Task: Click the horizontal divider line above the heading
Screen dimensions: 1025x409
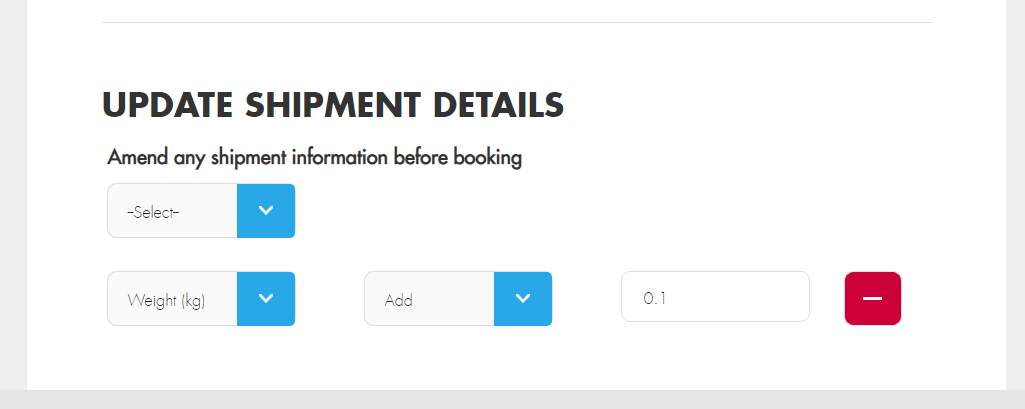Action: [516, 22]
